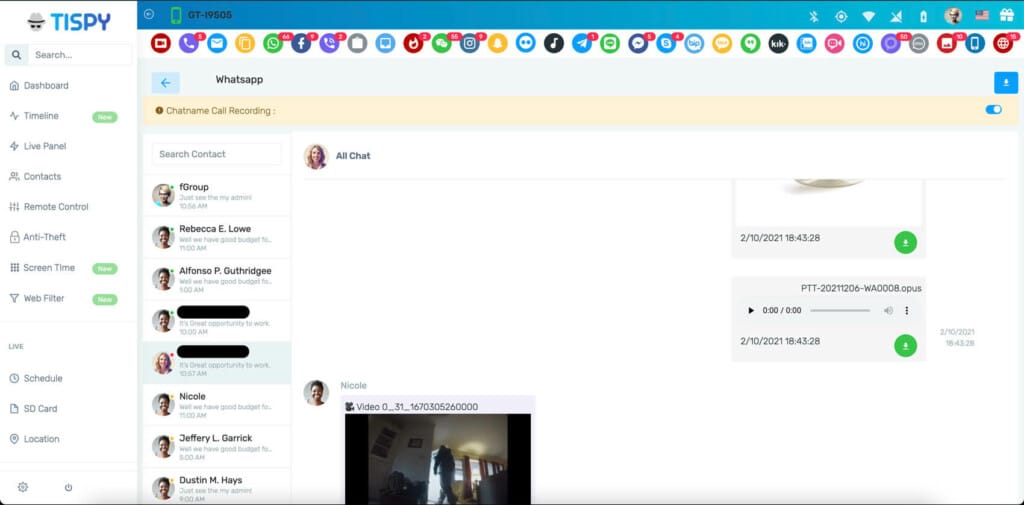The width and height of the screenshot is (1024, 505).
Task: Click the Kik messenger icon
Action: (778, 44)
